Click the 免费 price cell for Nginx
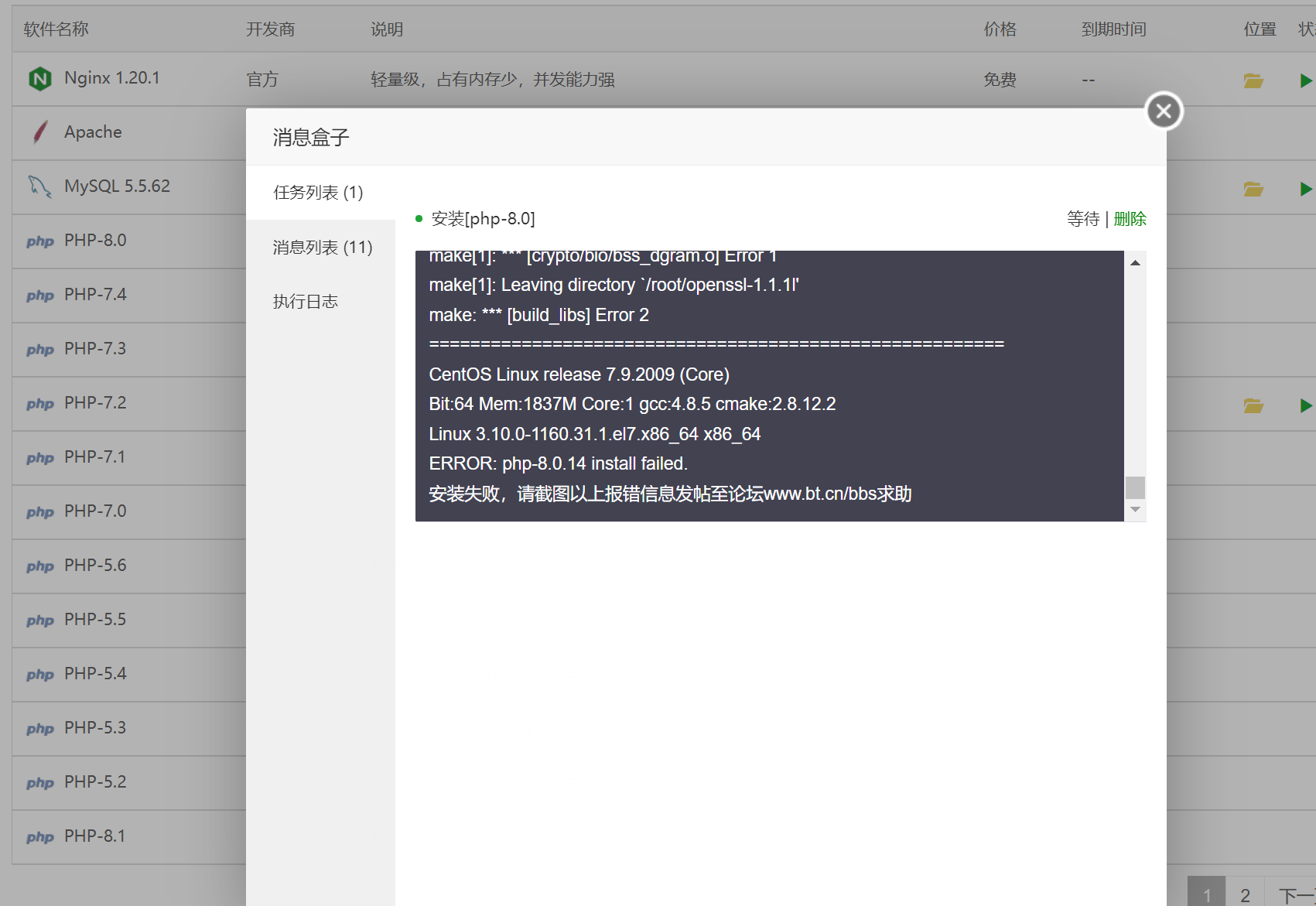 pyautogui.click(x=1000, y=80)
